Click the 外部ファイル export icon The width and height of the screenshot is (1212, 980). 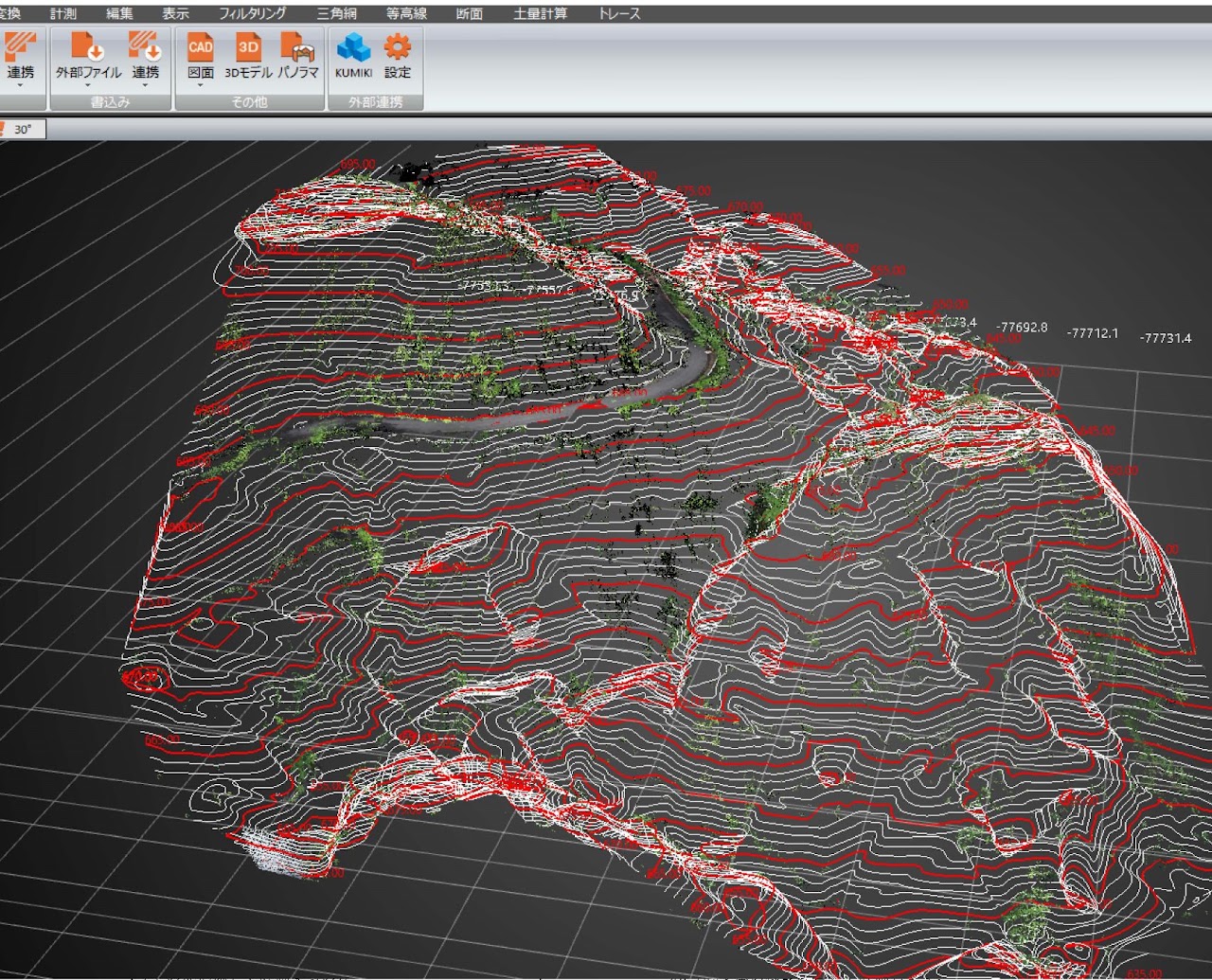[88, 47]
